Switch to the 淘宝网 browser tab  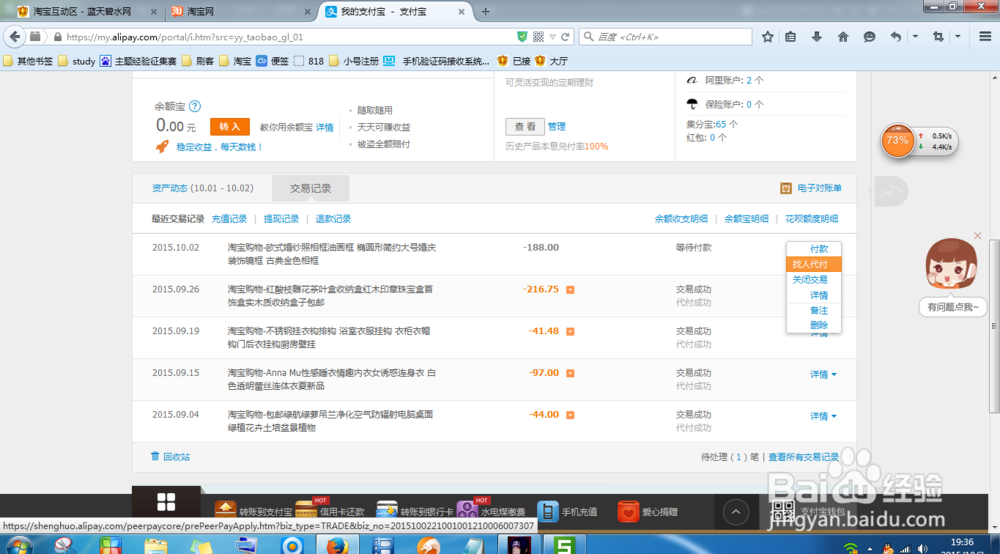tap(240, 11)
